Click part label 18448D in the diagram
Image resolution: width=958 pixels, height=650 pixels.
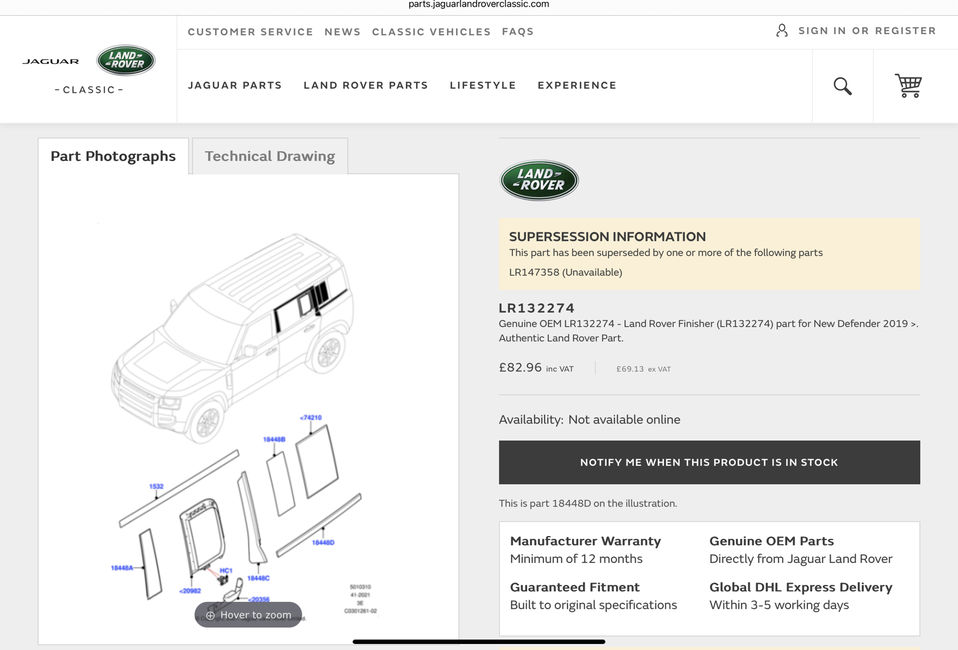(x=323, y=542)
